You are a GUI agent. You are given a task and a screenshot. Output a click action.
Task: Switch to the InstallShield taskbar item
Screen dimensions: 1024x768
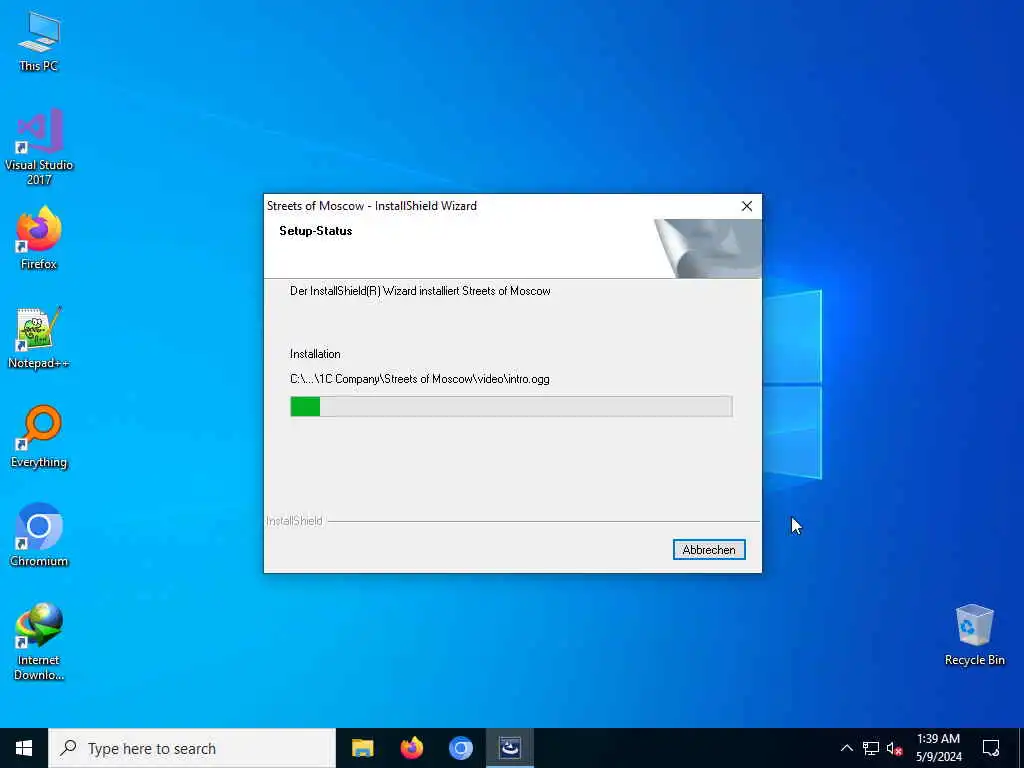click(509, 748)
